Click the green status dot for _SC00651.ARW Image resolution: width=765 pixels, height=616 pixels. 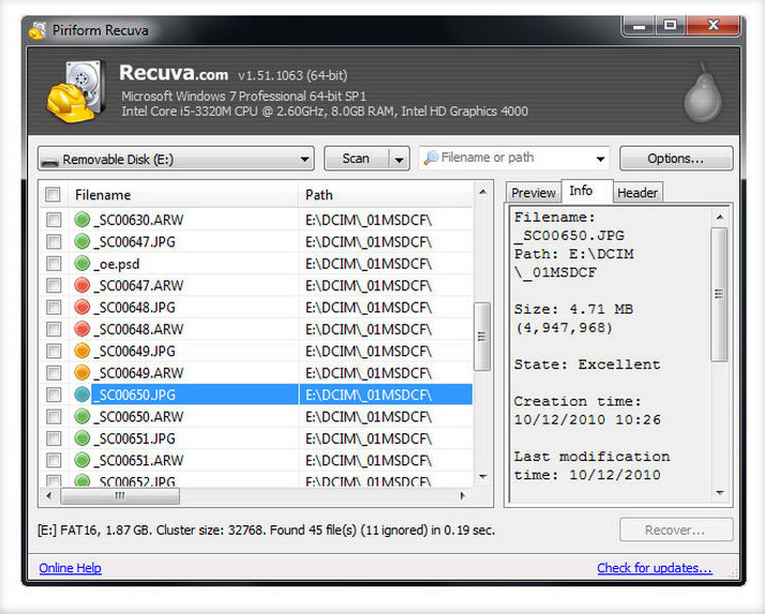82,460
